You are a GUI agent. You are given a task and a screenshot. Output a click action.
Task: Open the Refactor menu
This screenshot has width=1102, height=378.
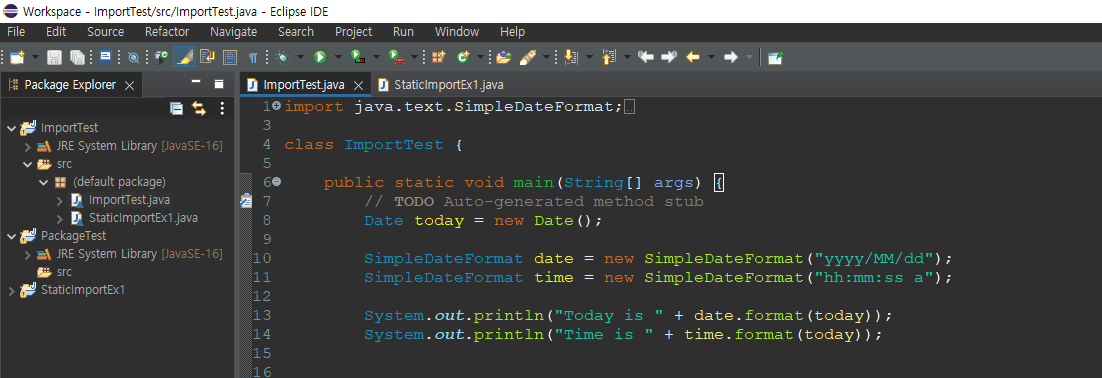pyautogui.click(x=167, y=32)
